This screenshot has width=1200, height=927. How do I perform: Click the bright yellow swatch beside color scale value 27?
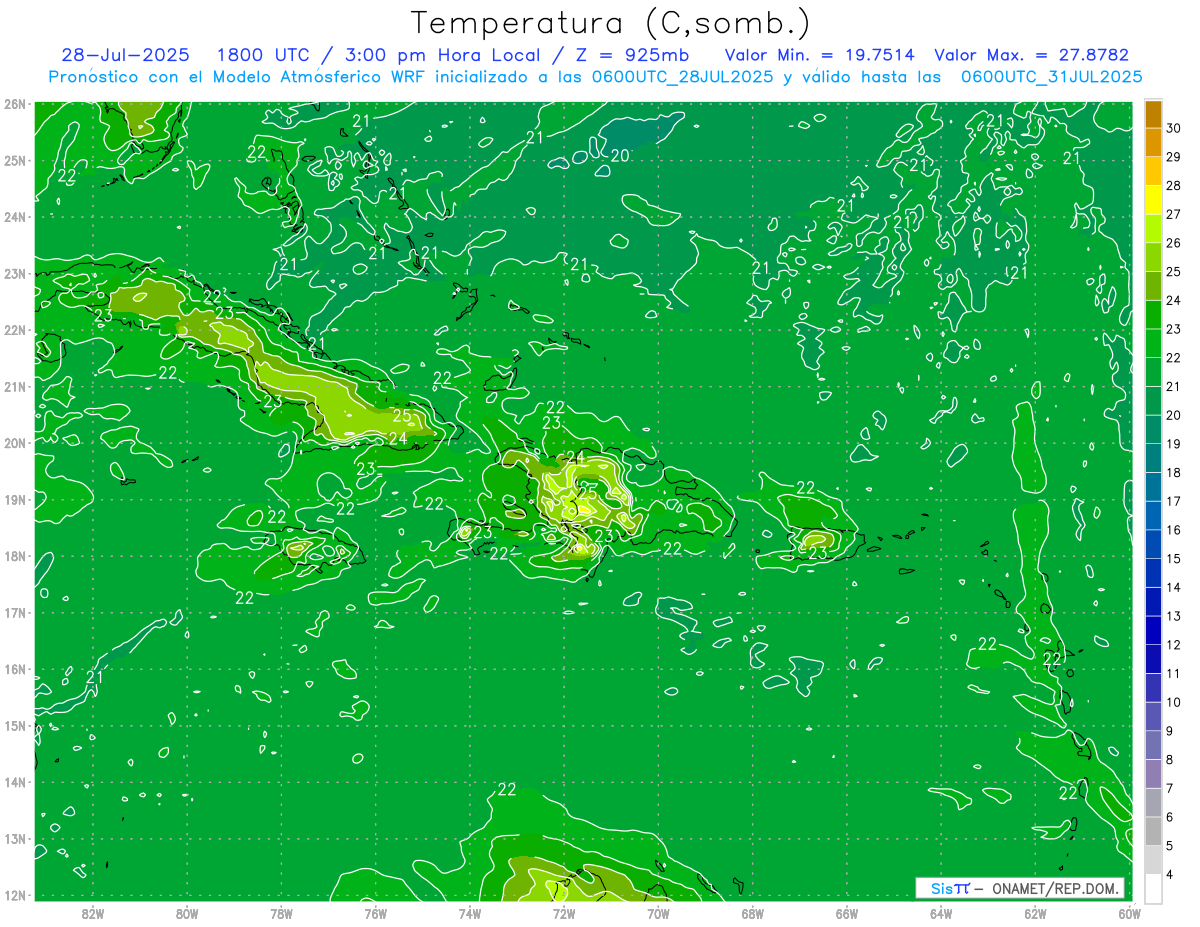pos(1153,200)
